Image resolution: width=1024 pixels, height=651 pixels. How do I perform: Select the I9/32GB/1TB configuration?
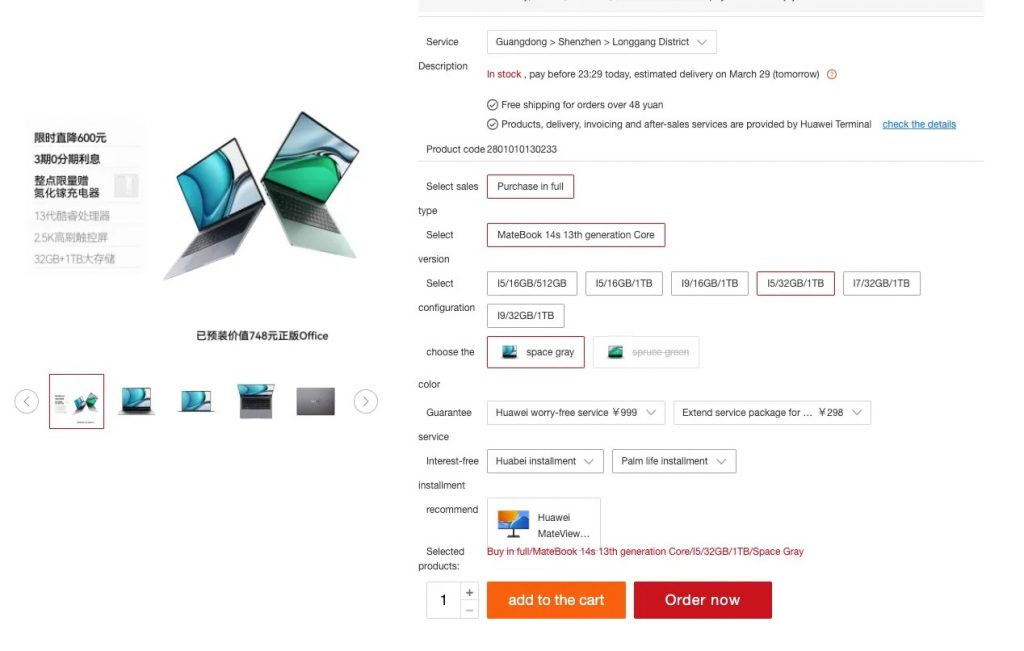[525, 315]
